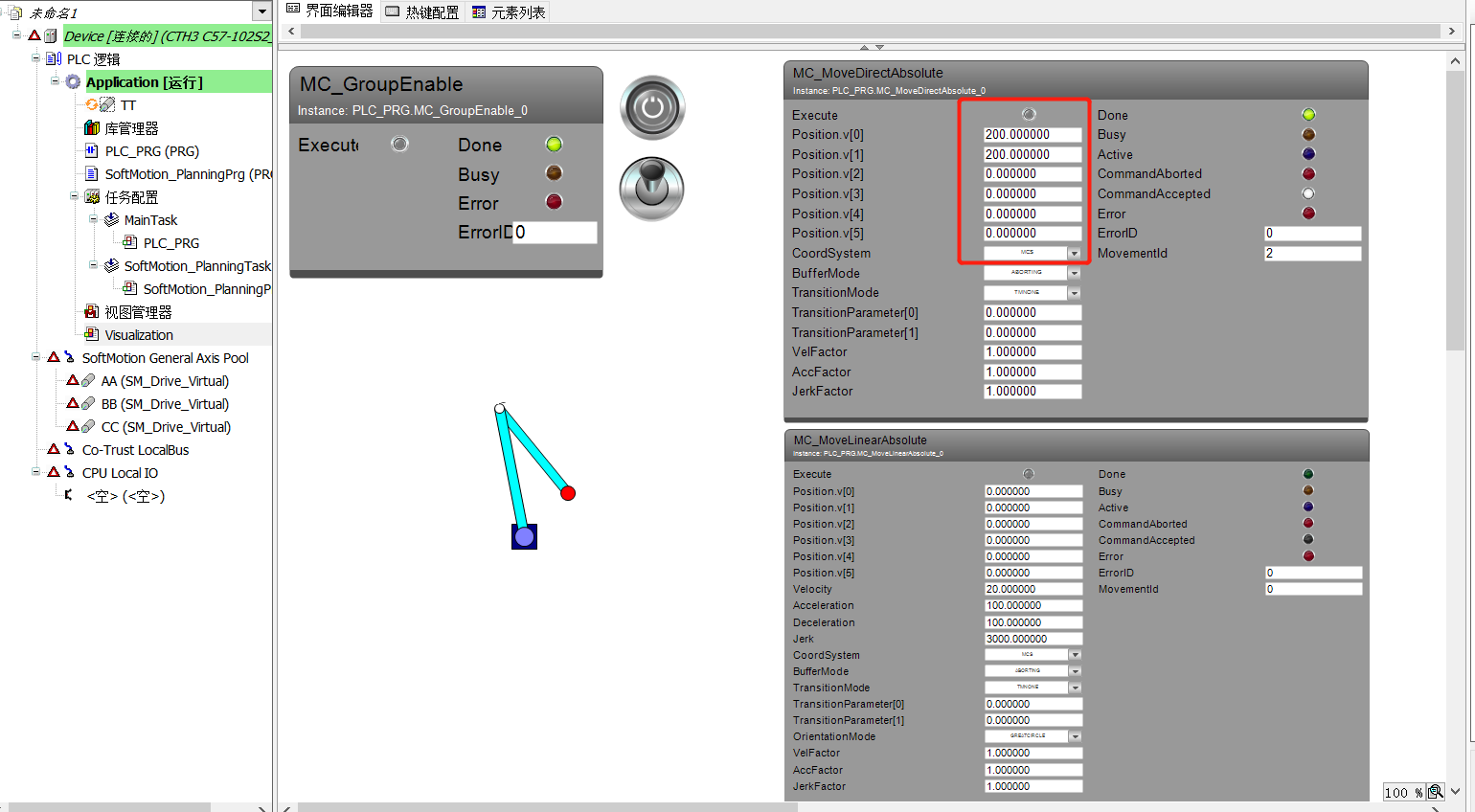Open TransitionMode dropdown in MC_MoveLinearAbsolute

[x=1076, y=688]
